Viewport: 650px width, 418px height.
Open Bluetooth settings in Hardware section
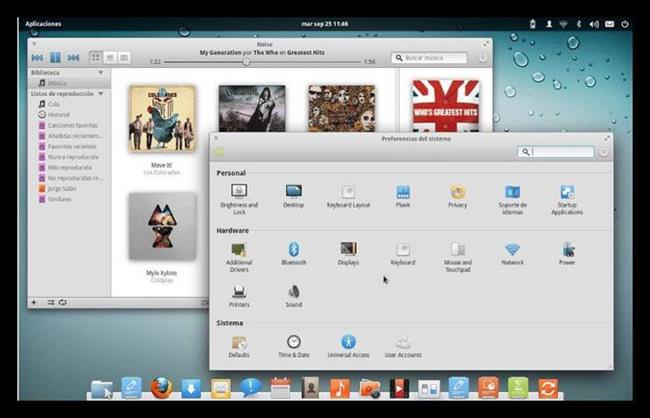coord(293,253)
